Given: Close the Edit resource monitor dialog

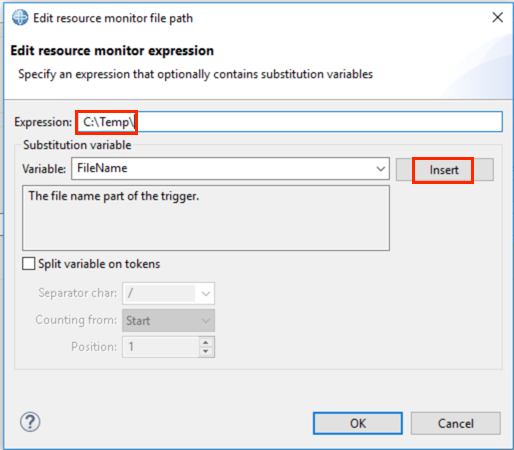Looking at the screenshot, I should pyautogui.click(x=498, y=17).
